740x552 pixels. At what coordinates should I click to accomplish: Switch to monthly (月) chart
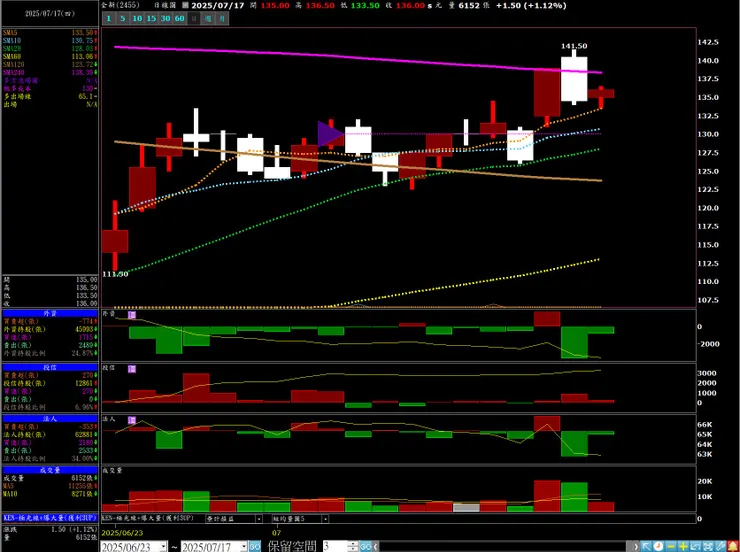click(x=222, y=18)
